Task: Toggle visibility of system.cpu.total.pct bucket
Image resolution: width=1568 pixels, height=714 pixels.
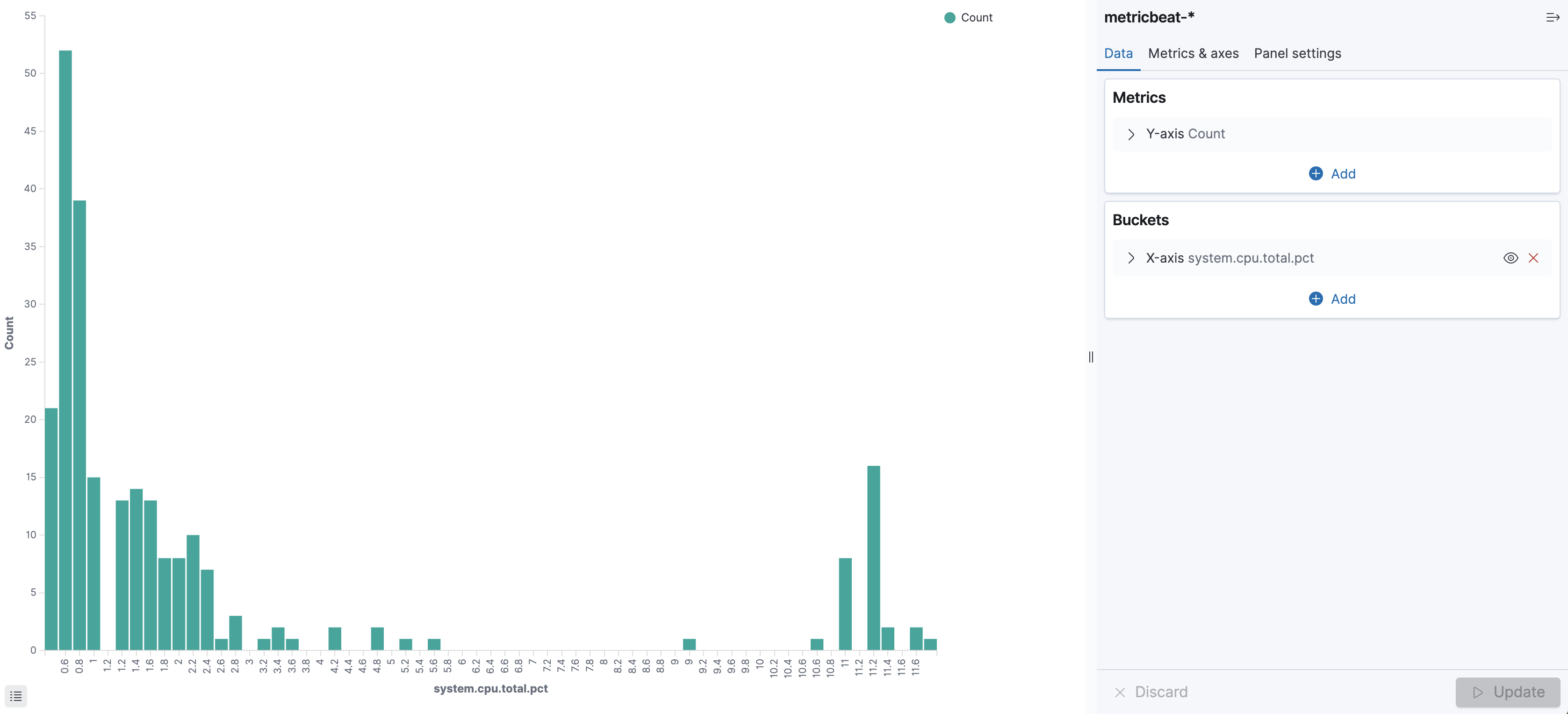Action: [1511, 258]
